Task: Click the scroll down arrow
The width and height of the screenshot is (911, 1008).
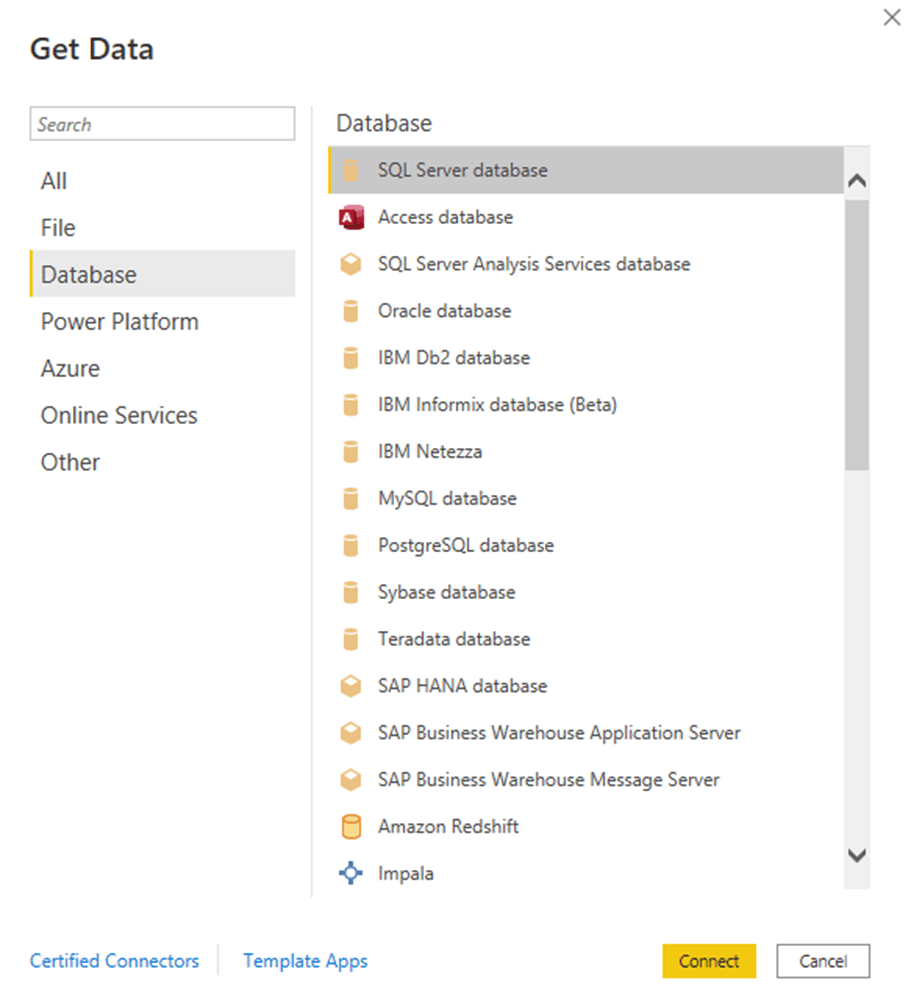Action: (x=857, y=855)
